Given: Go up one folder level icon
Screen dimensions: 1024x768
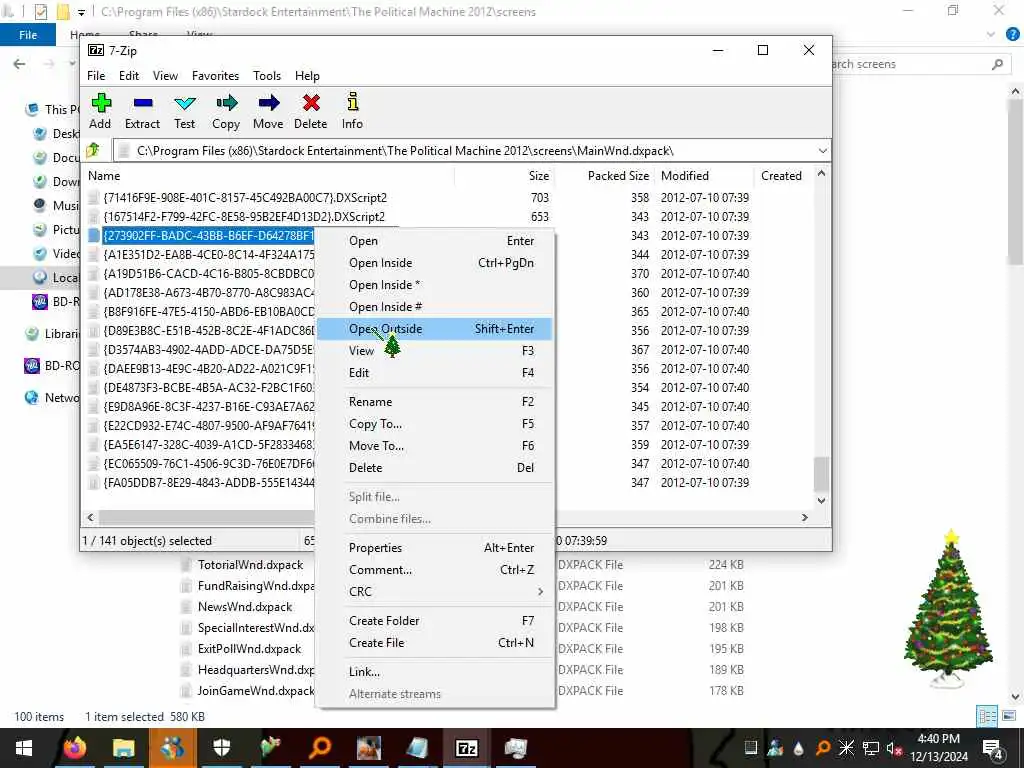Looking at the screenshot, I should (93, 150).
